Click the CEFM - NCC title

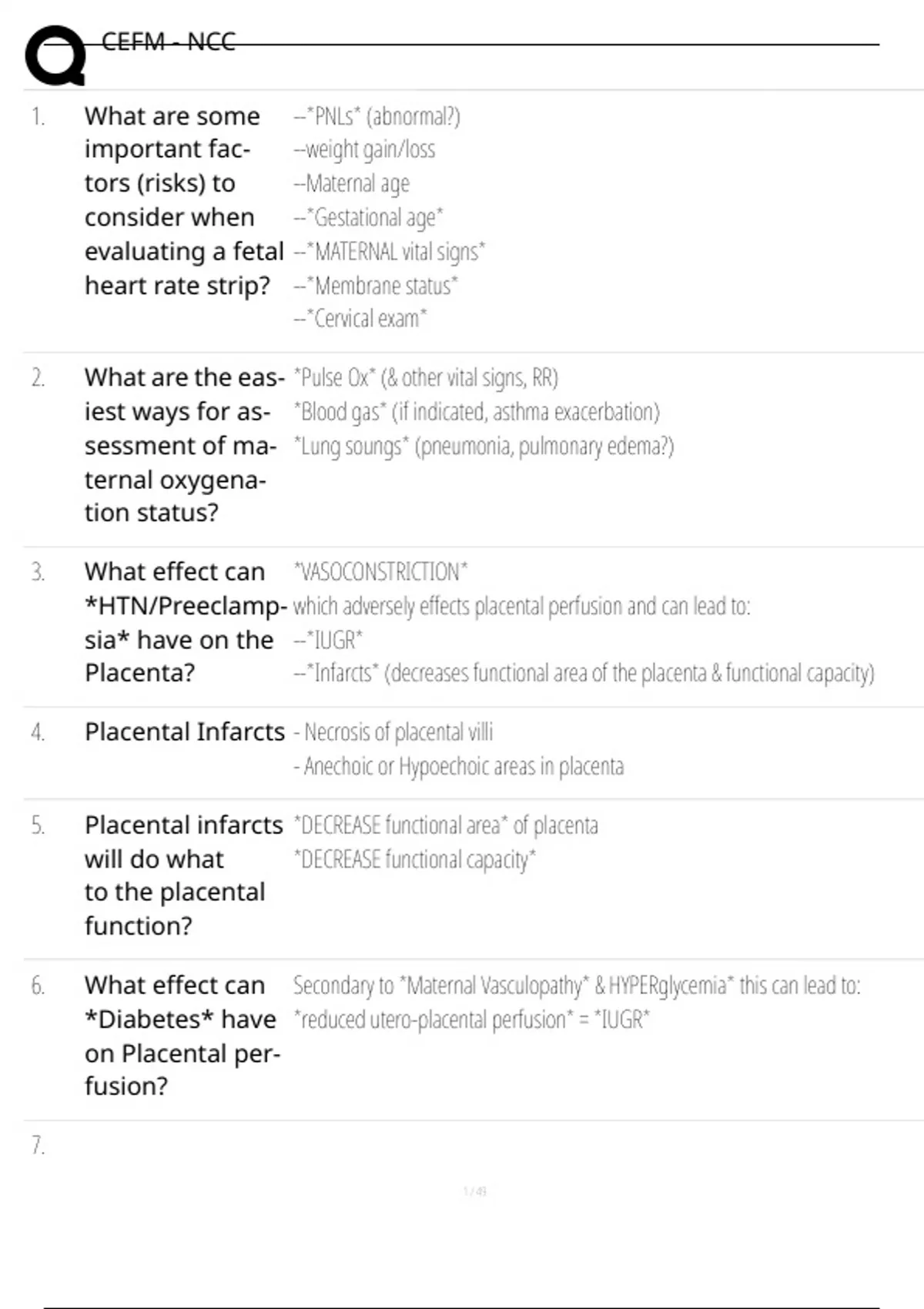tap(168, 42)
